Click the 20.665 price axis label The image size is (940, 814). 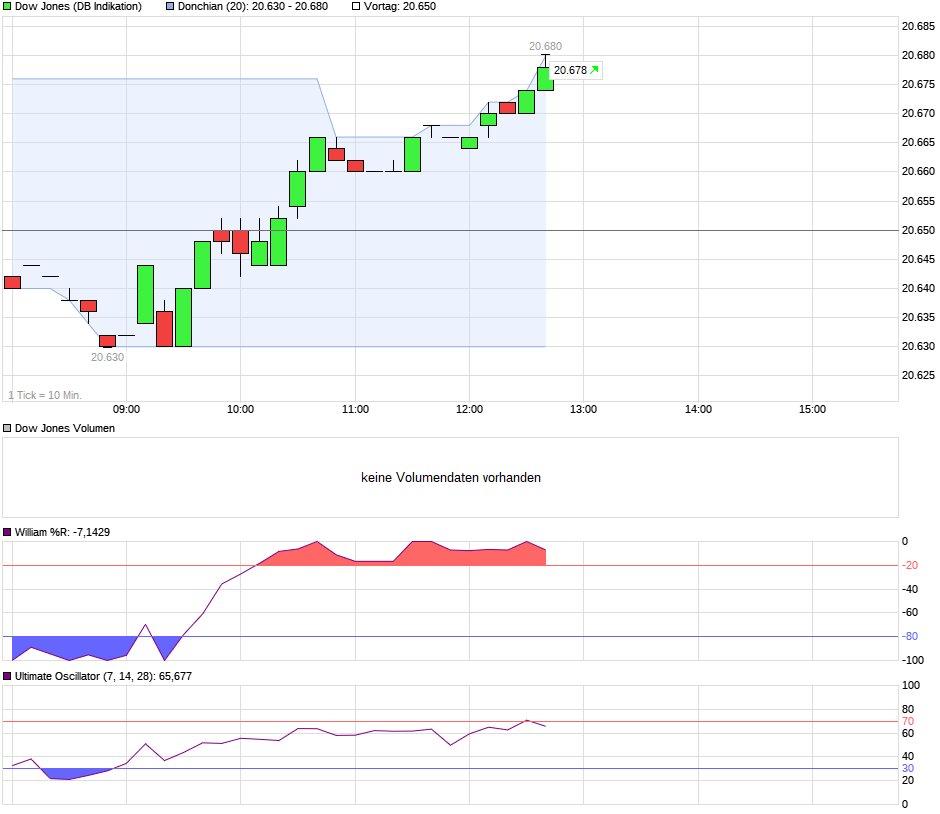tap(918, 142)
